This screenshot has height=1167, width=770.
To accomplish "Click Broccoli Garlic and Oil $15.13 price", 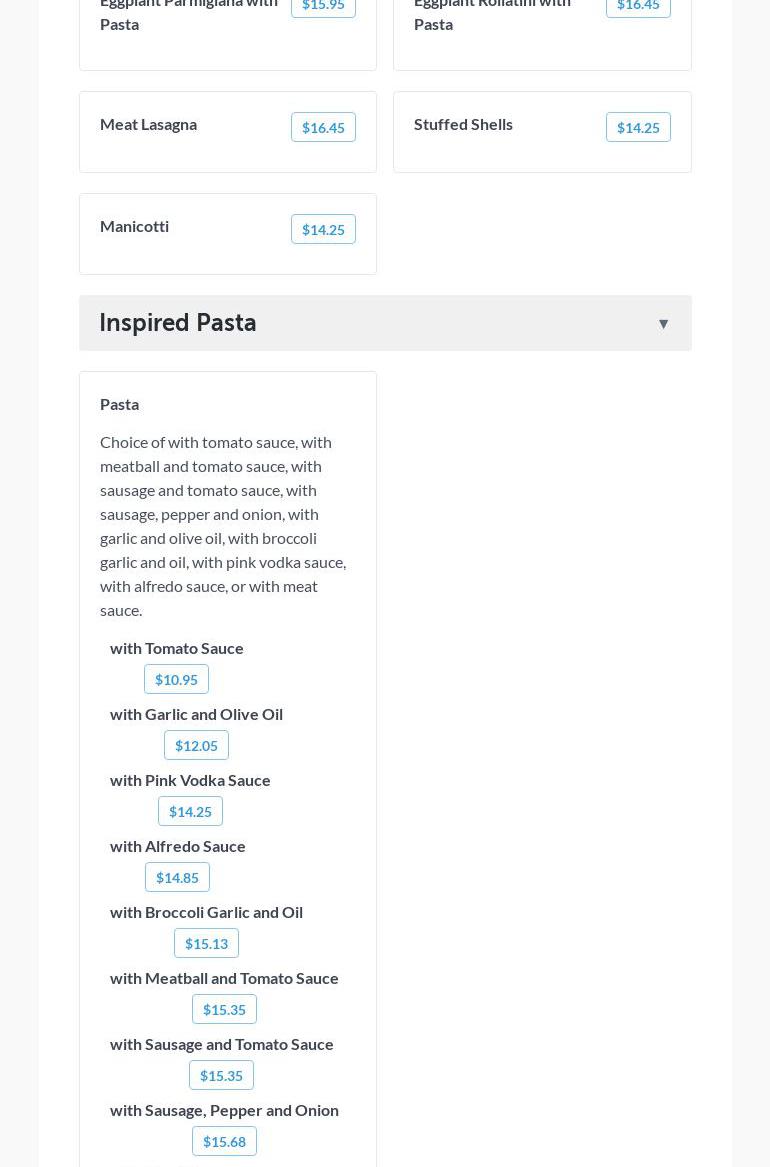I will tap(206, 943).
